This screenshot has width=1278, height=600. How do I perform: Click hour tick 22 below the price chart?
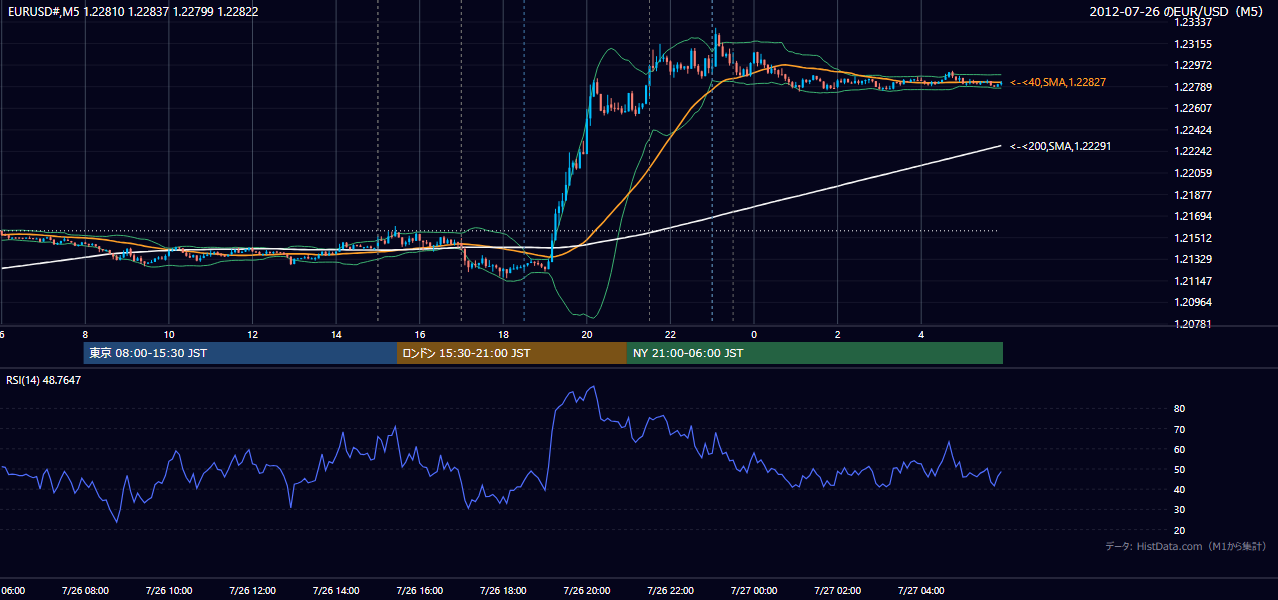[x=671, y=335]
